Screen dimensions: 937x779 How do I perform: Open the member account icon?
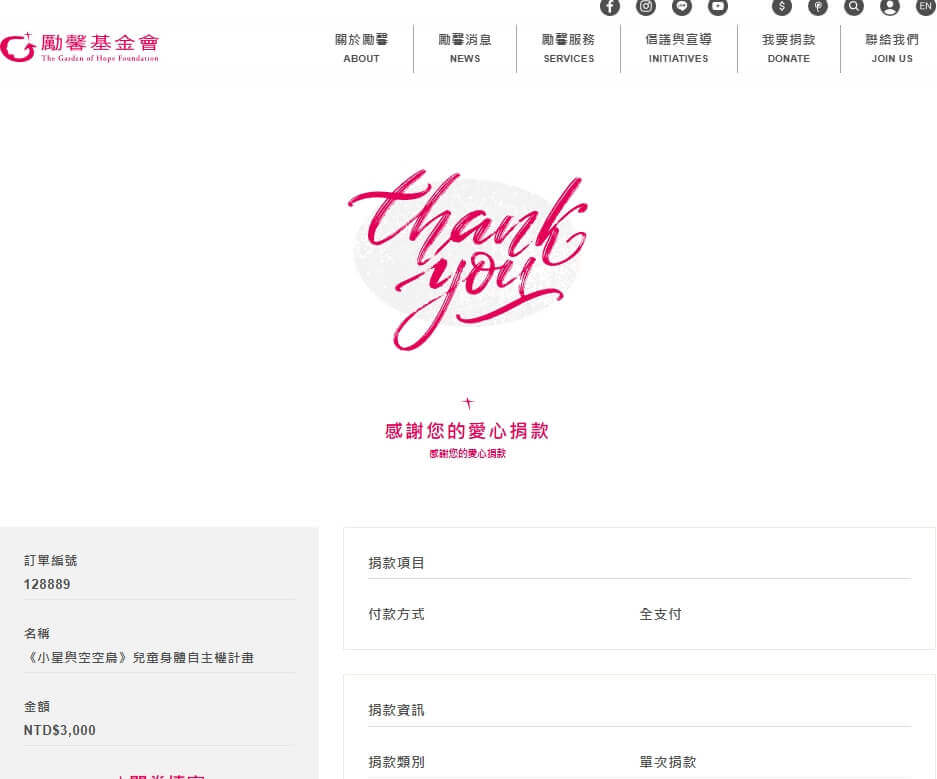click(890, 7)
